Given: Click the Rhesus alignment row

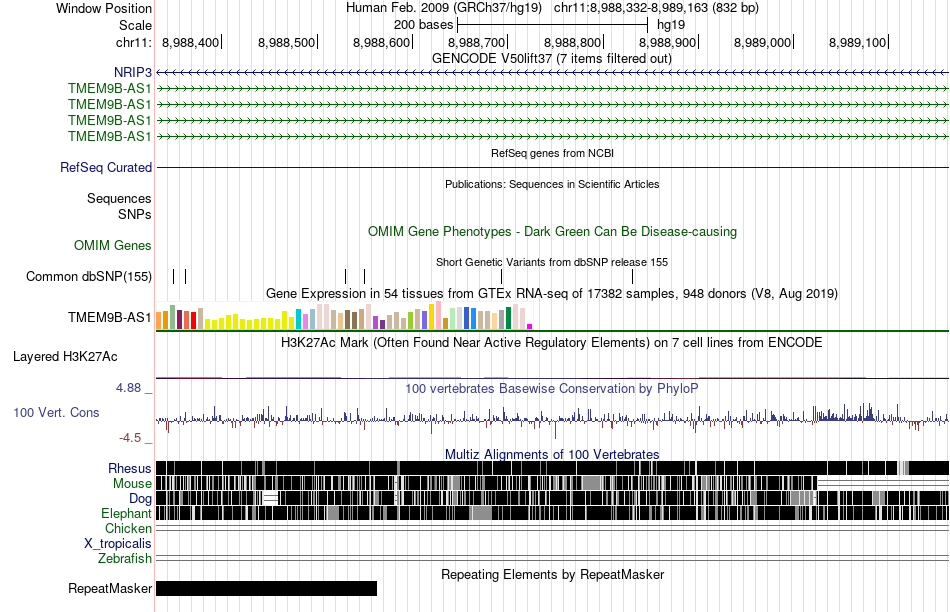Looking at the screenshot, I should pos(553,468).
